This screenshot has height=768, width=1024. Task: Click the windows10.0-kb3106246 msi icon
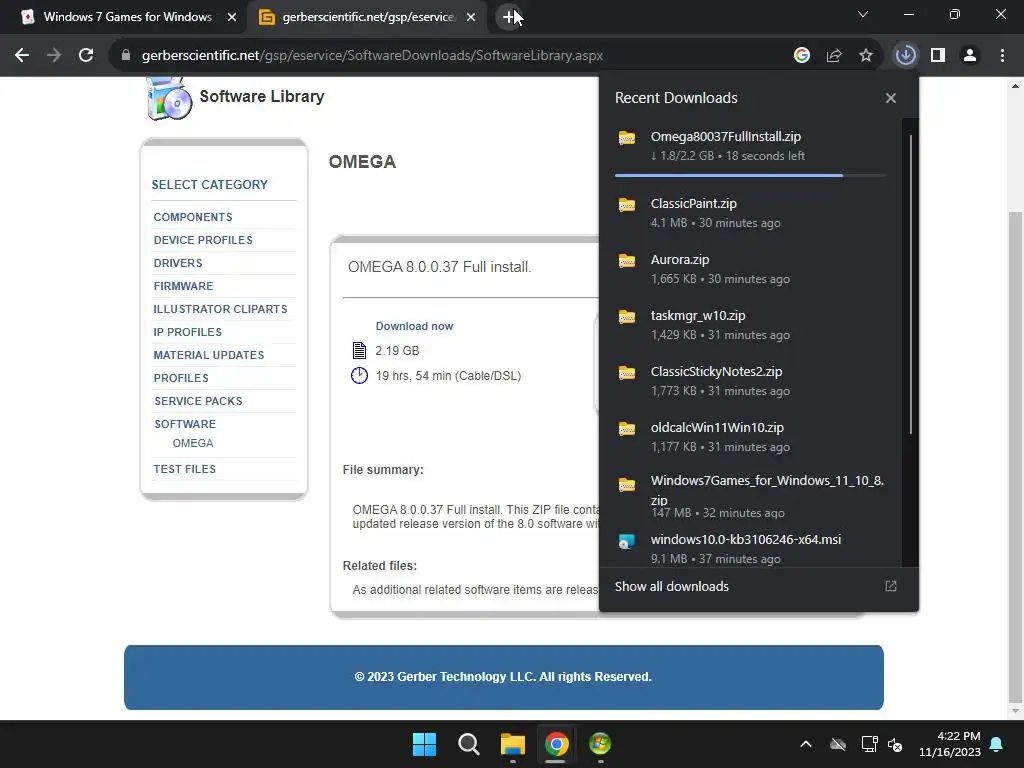click(627, 541)
